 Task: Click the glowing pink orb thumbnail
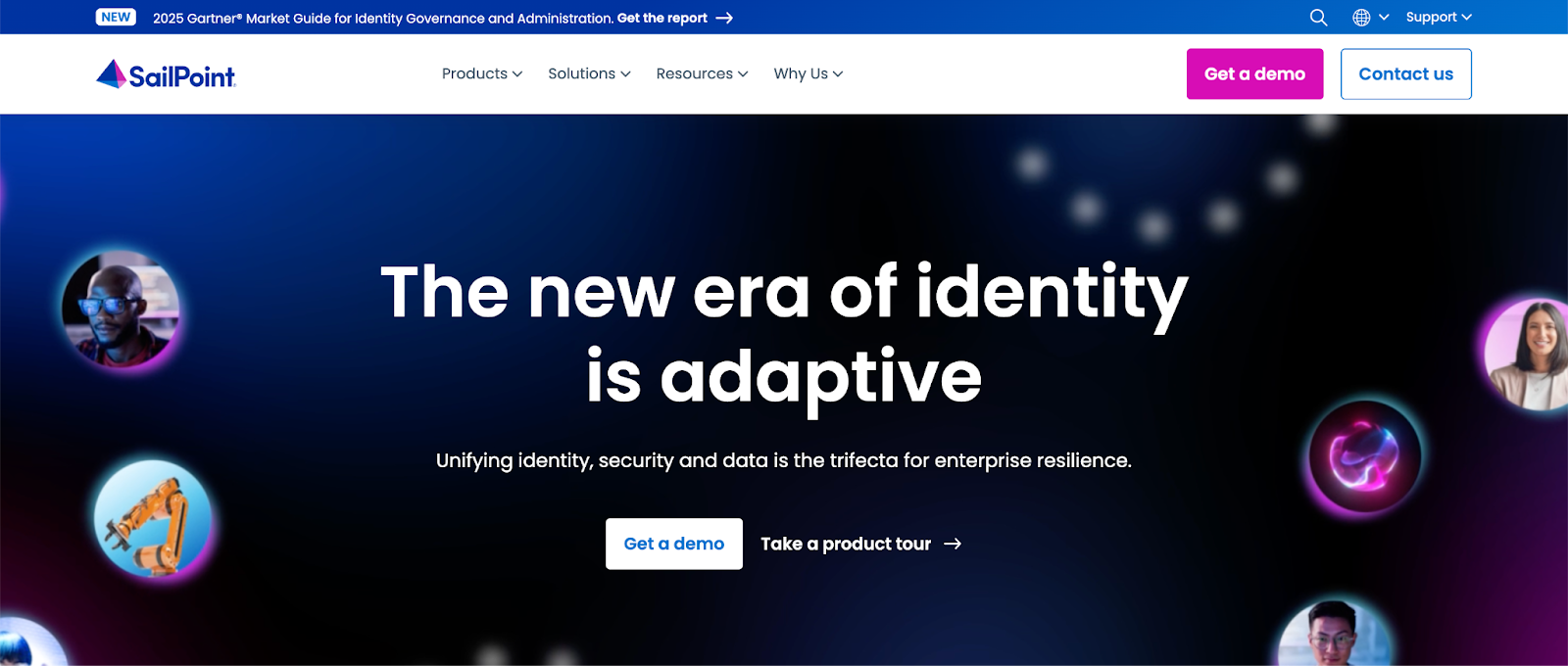pyautogui.click(x=1365, y=456)
